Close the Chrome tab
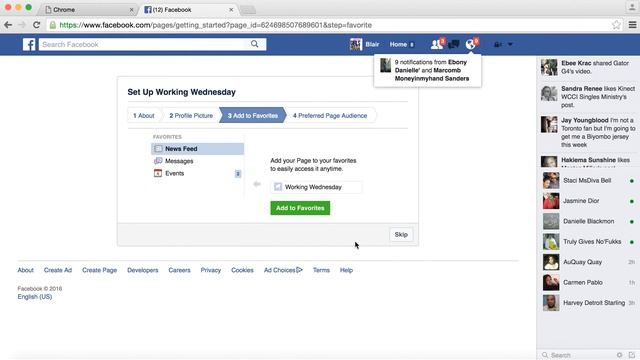 [131, 10]
